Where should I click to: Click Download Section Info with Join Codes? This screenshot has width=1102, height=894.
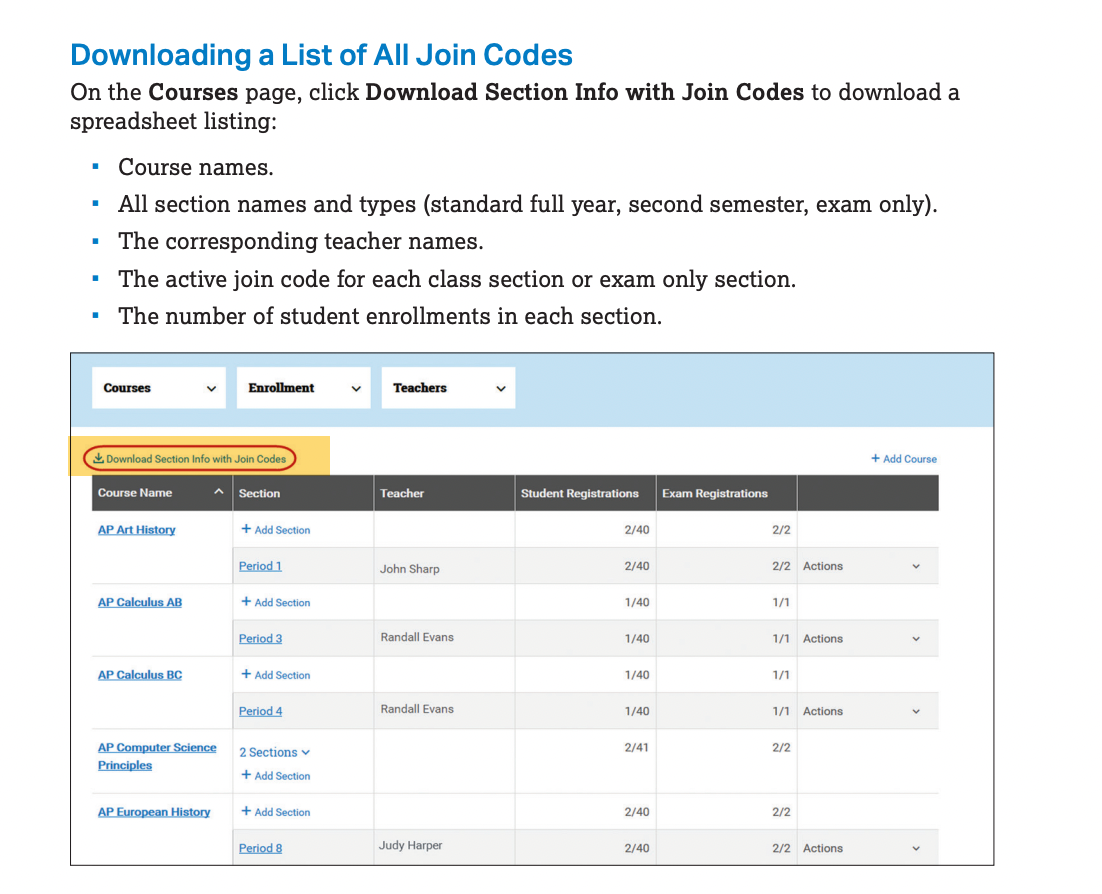[189, 459]
